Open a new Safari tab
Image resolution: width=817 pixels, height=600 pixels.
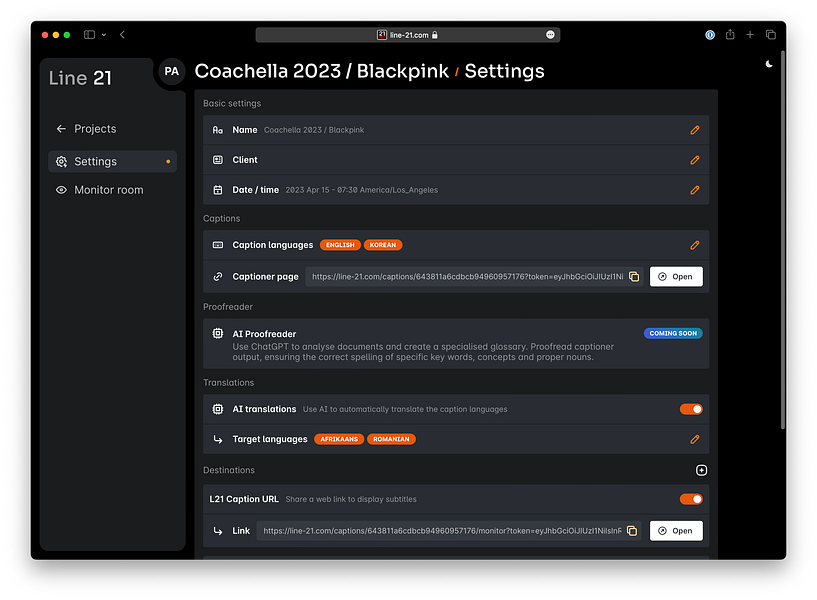(x=750, y=34)
